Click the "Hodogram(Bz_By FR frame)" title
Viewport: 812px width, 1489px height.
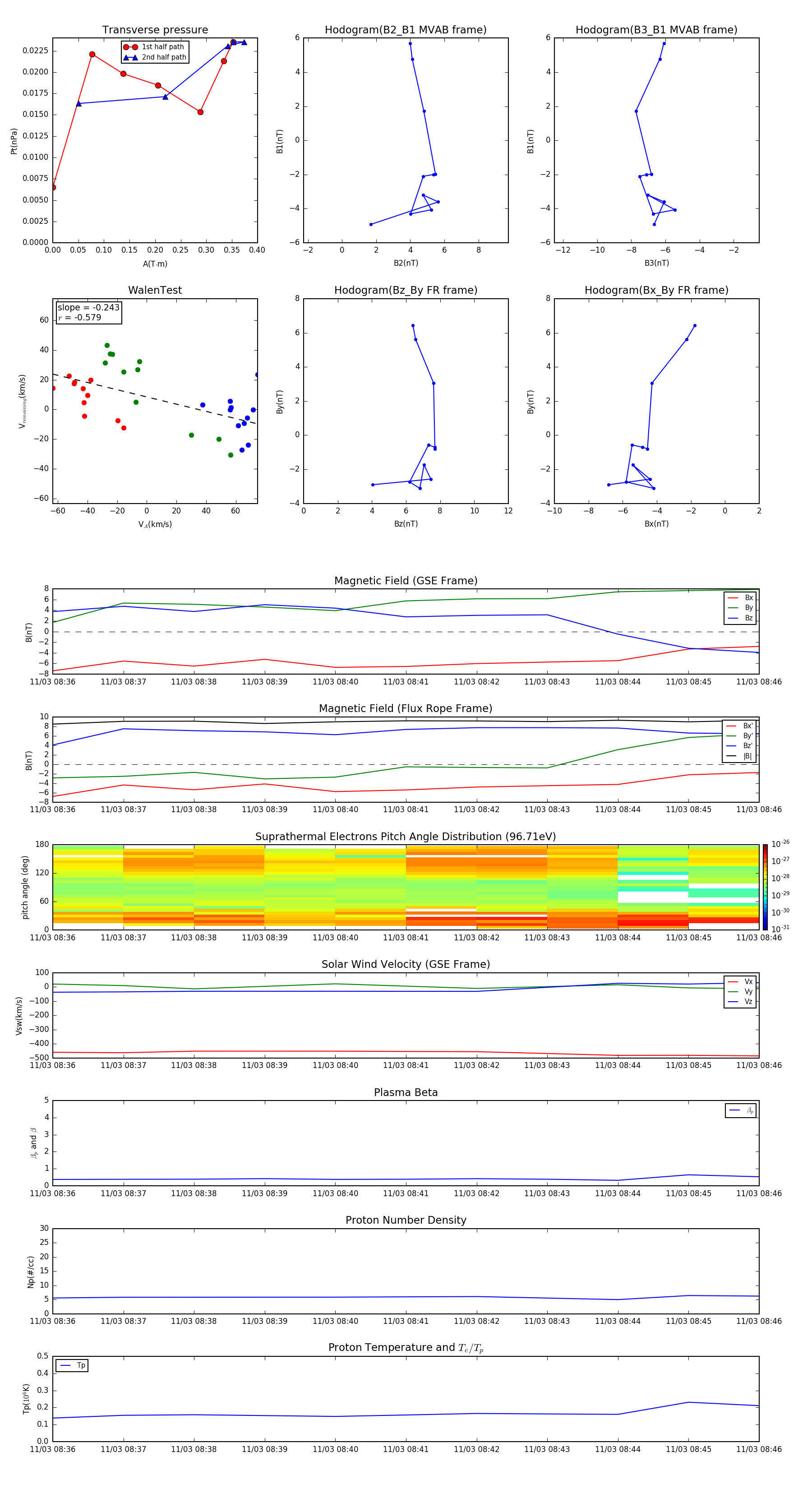pyautogui.click(x=406, y=290)
